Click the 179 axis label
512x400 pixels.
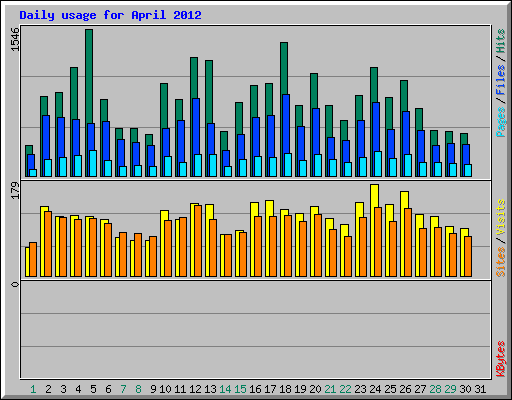pyautogui.click(x=16, y=191)
